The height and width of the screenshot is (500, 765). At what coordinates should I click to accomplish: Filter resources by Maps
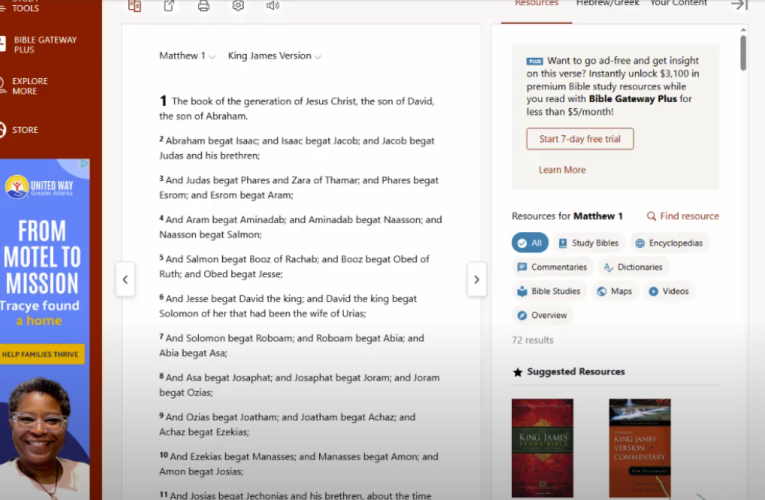click(x=615, y=291)
